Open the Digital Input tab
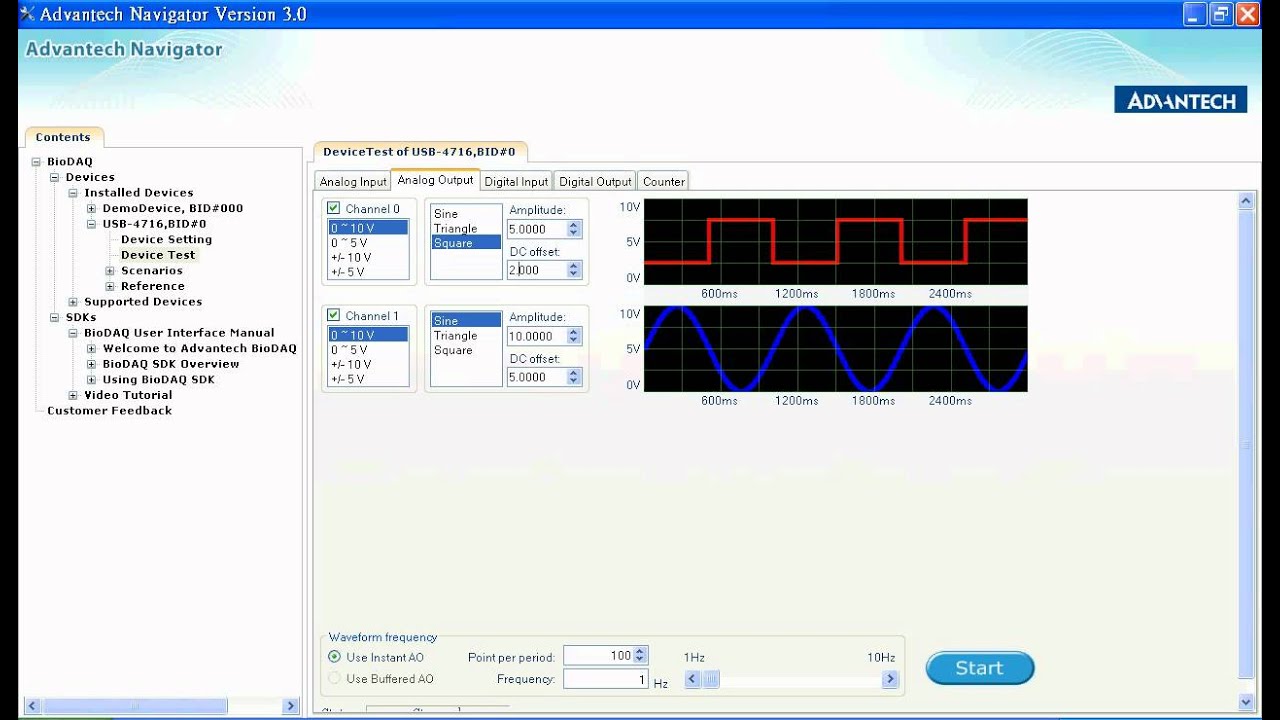Image resolution: width=1280 pixels, height=720 pixels. coord(516,182)
